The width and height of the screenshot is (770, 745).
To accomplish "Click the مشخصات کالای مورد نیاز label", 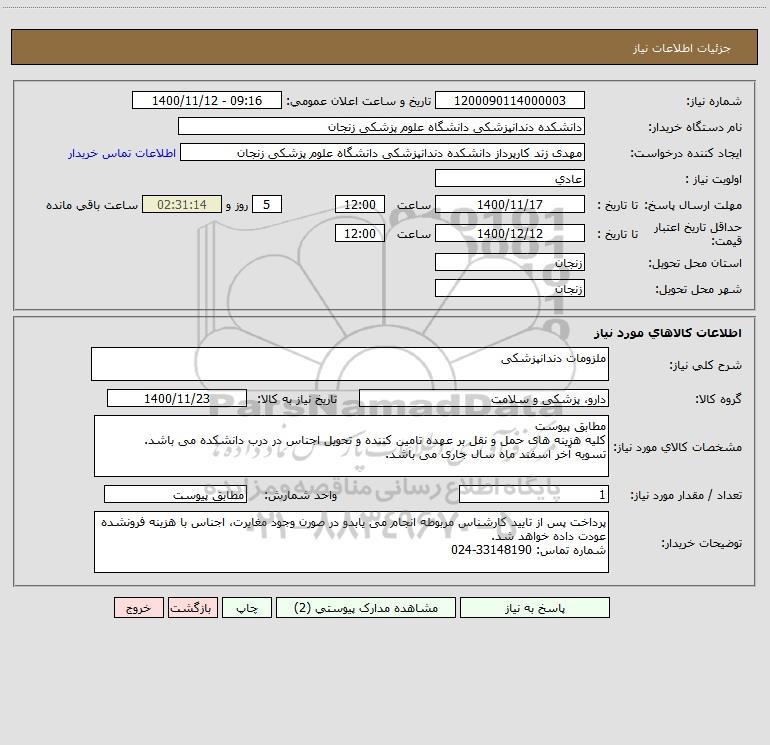I will 678,447.
